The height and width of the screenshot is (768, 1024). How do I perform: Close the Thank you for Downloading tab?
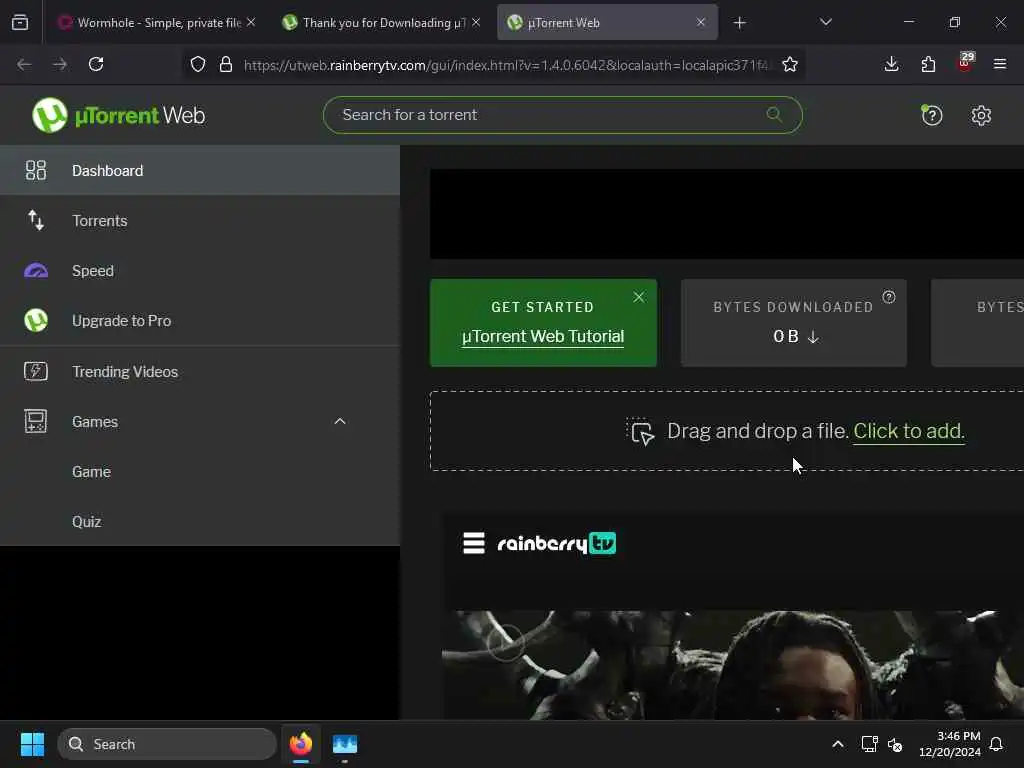pyautogui.click(x=476, y=22)
